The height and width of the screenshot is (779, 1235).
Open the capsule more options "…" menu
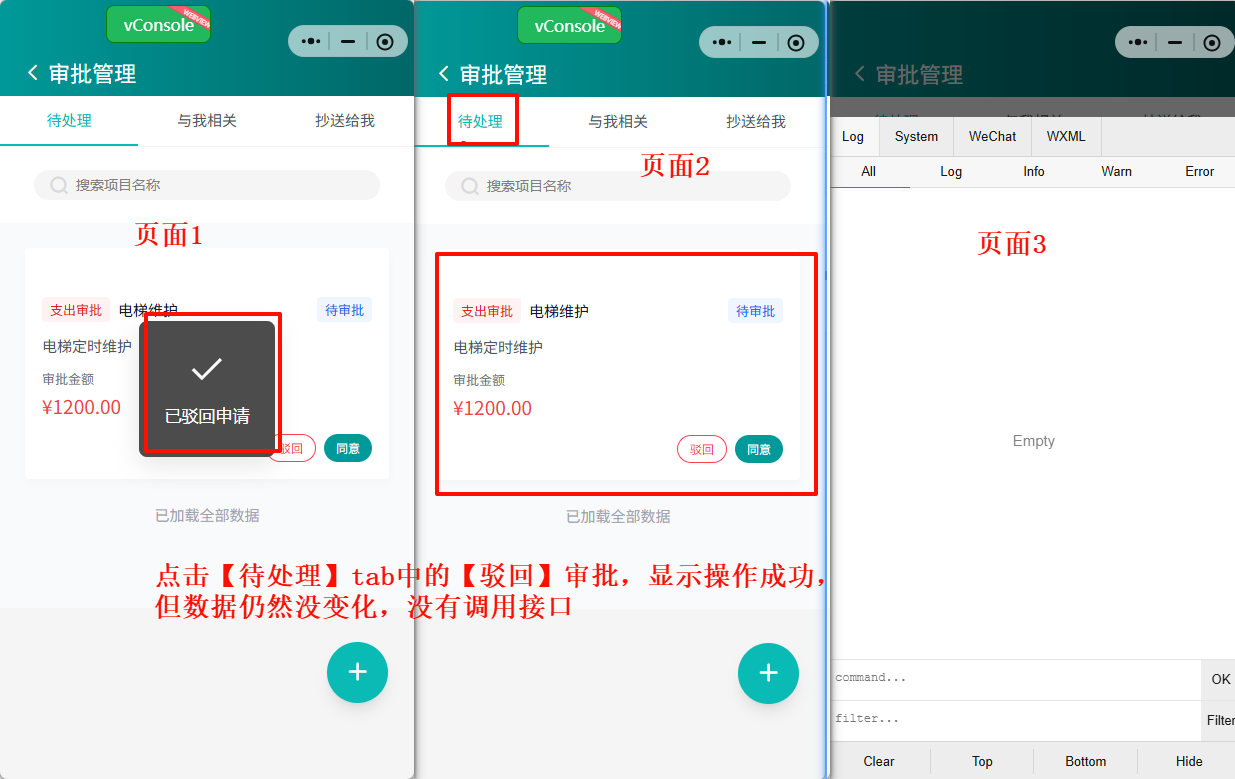coord(311,41)
